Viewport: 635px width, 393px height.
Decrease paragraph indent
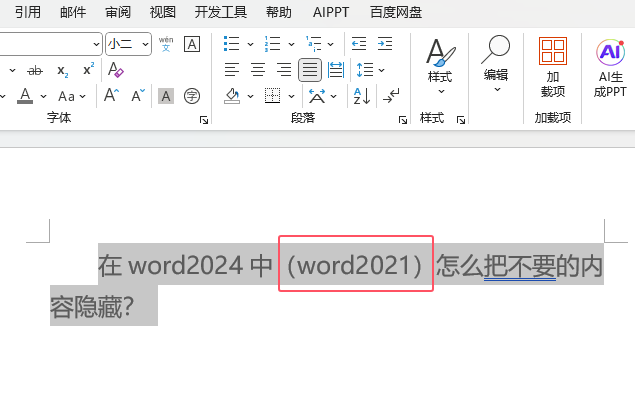(x=359, y=44)
